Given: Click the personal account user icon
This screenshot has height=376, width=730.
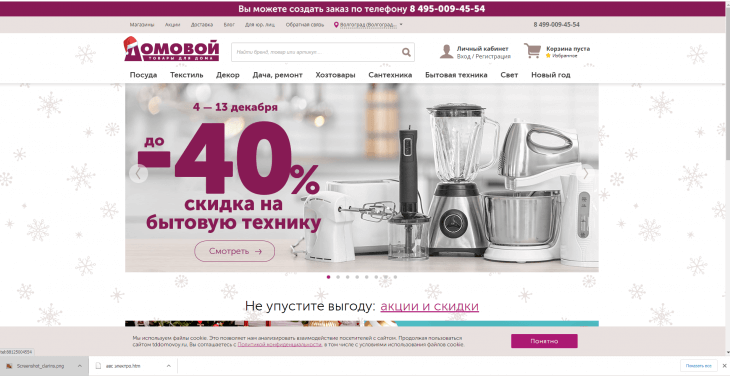Looking at the screenshot, I should [446, 51].
